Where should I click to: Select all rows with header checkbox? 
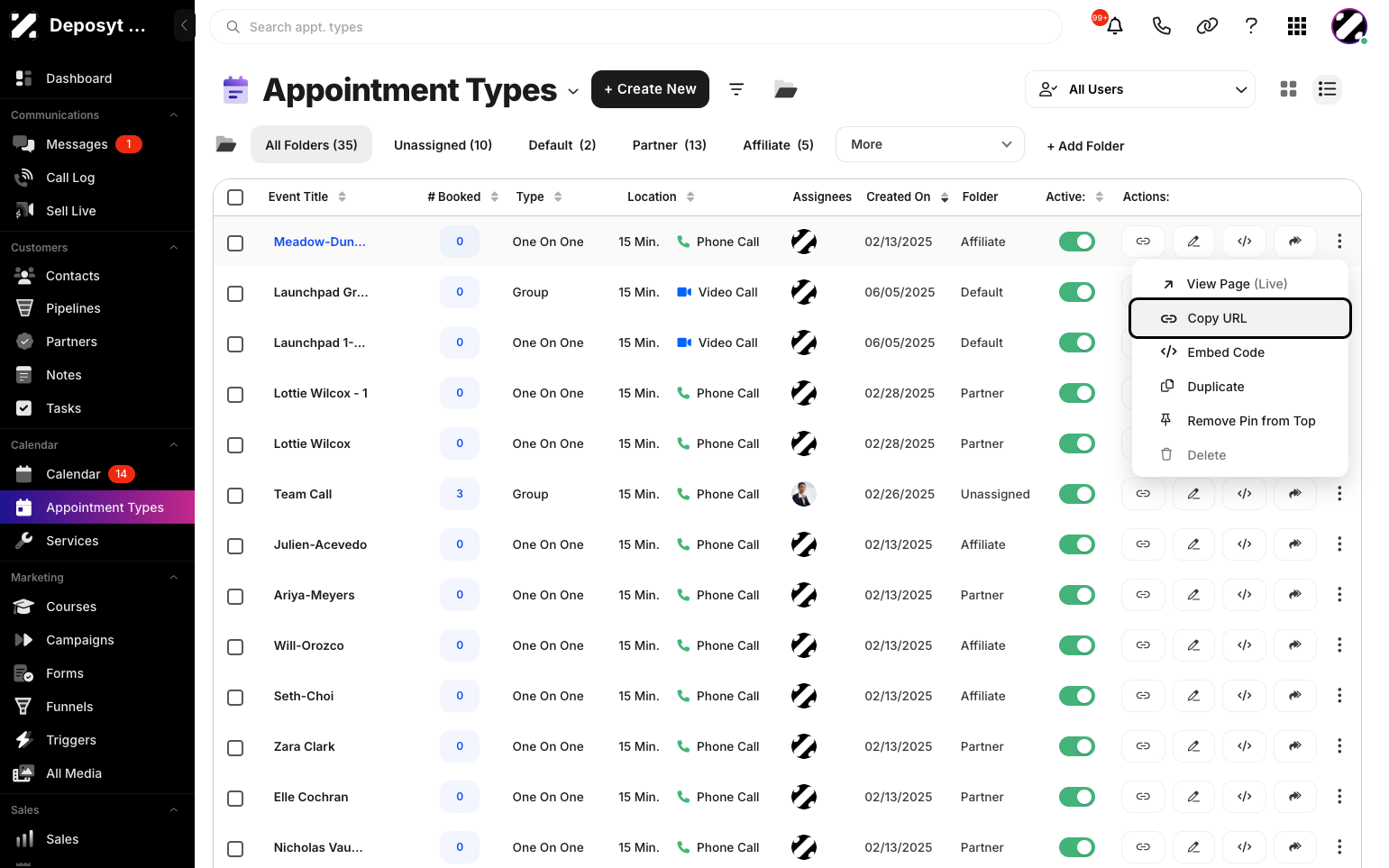coord(235,197)
